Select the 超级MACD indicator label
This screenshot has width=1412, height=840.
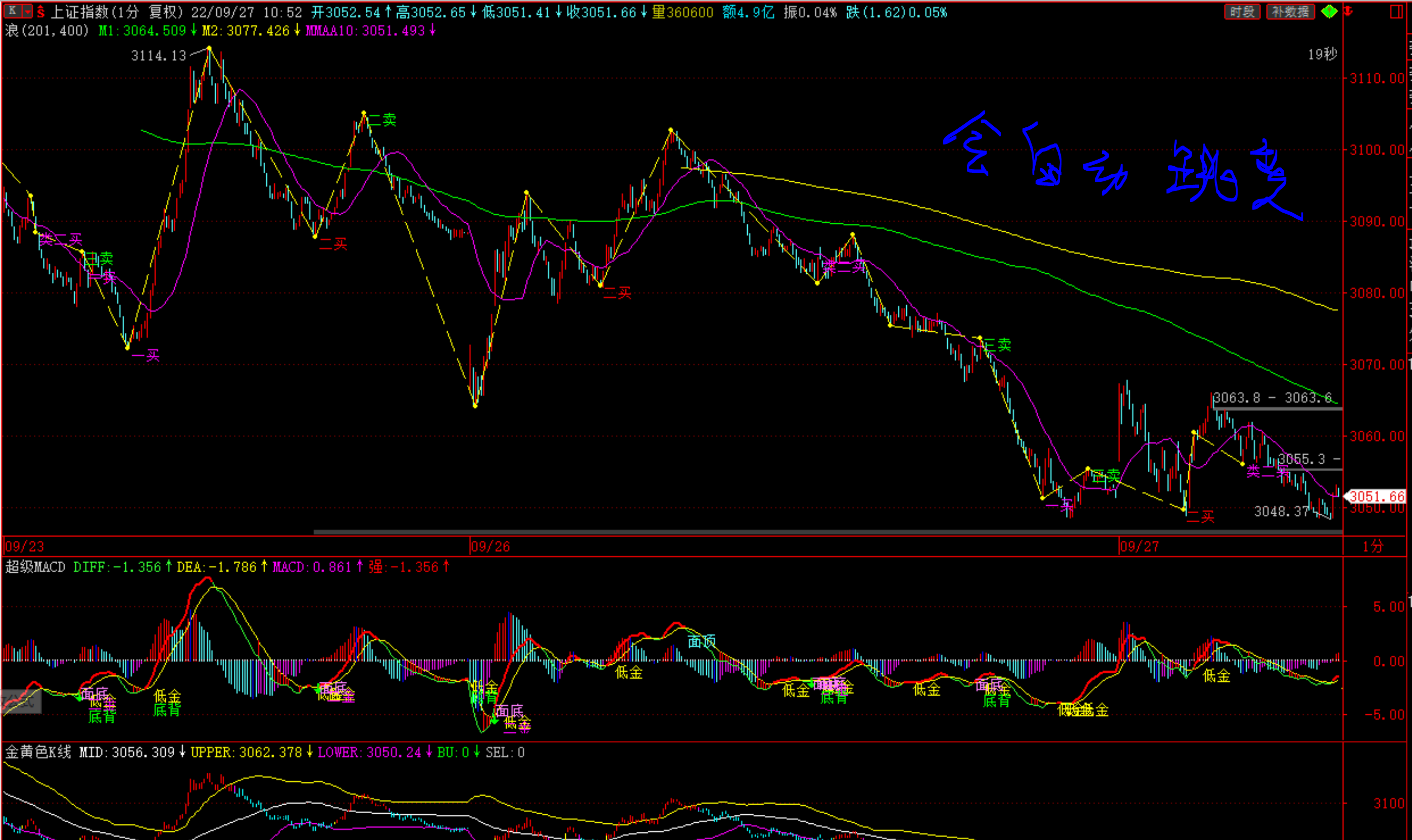pos(35,567)
